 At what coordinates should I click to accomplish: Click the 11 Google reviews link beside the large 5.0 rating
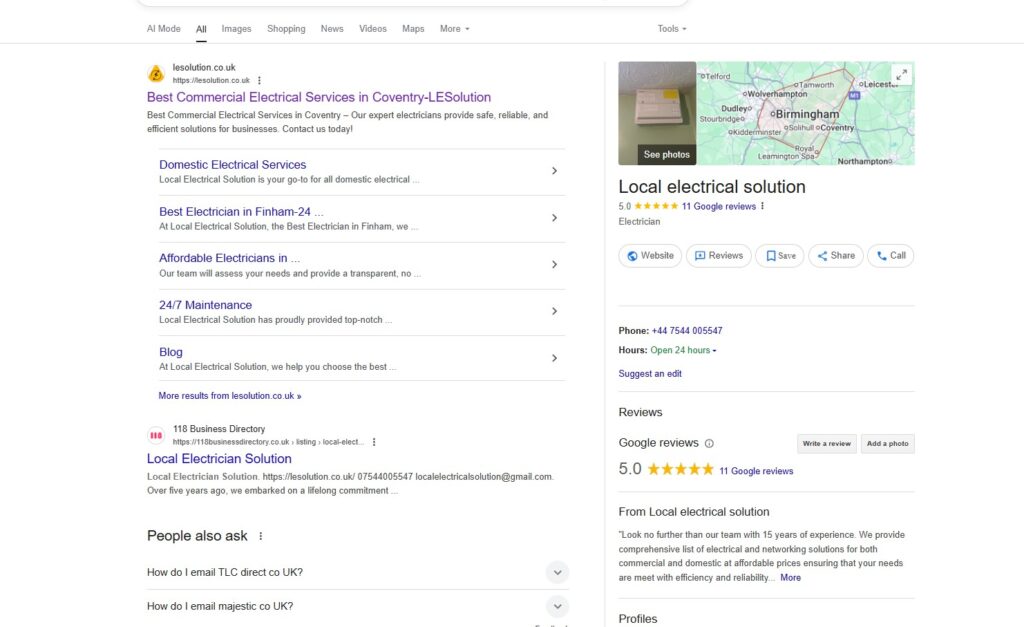[756, 471]
